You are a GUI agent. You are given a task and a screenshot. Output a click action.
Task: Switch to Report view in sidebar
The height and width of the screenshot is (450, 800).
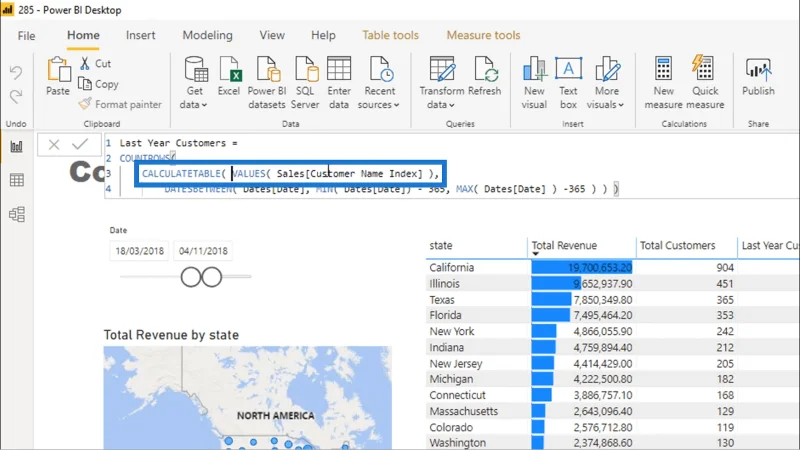pyautogui.click(x=16, y=146)
